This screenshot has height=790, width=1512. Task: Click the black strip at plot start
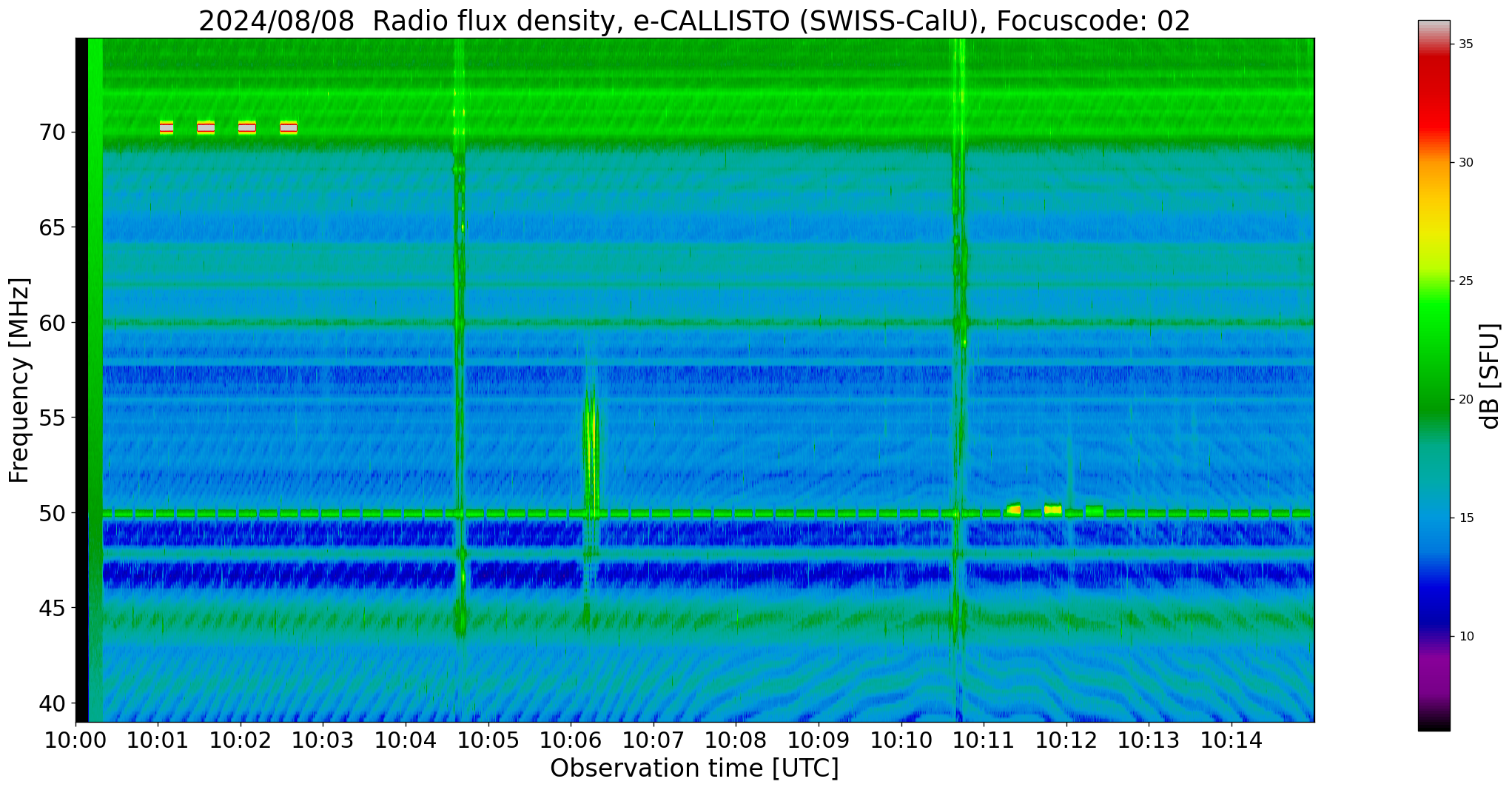pyautogui.click(x=81, y=380)
